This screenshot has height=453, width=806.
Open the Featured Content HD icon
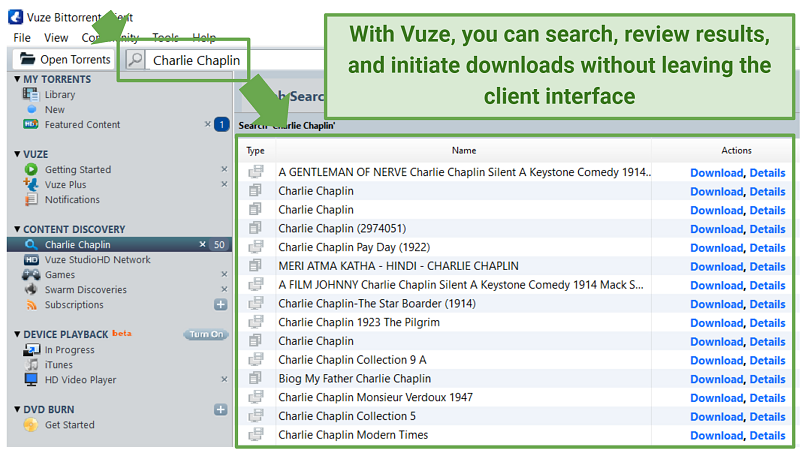point(31,124)
